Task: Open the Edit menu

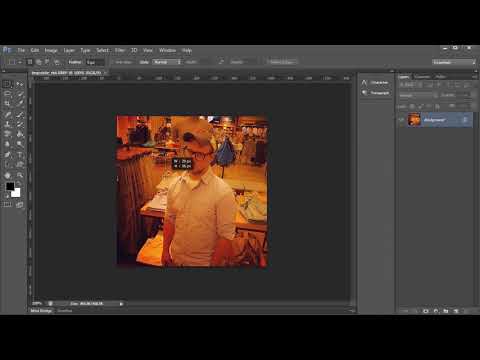Action: click(x=35, y=50)
